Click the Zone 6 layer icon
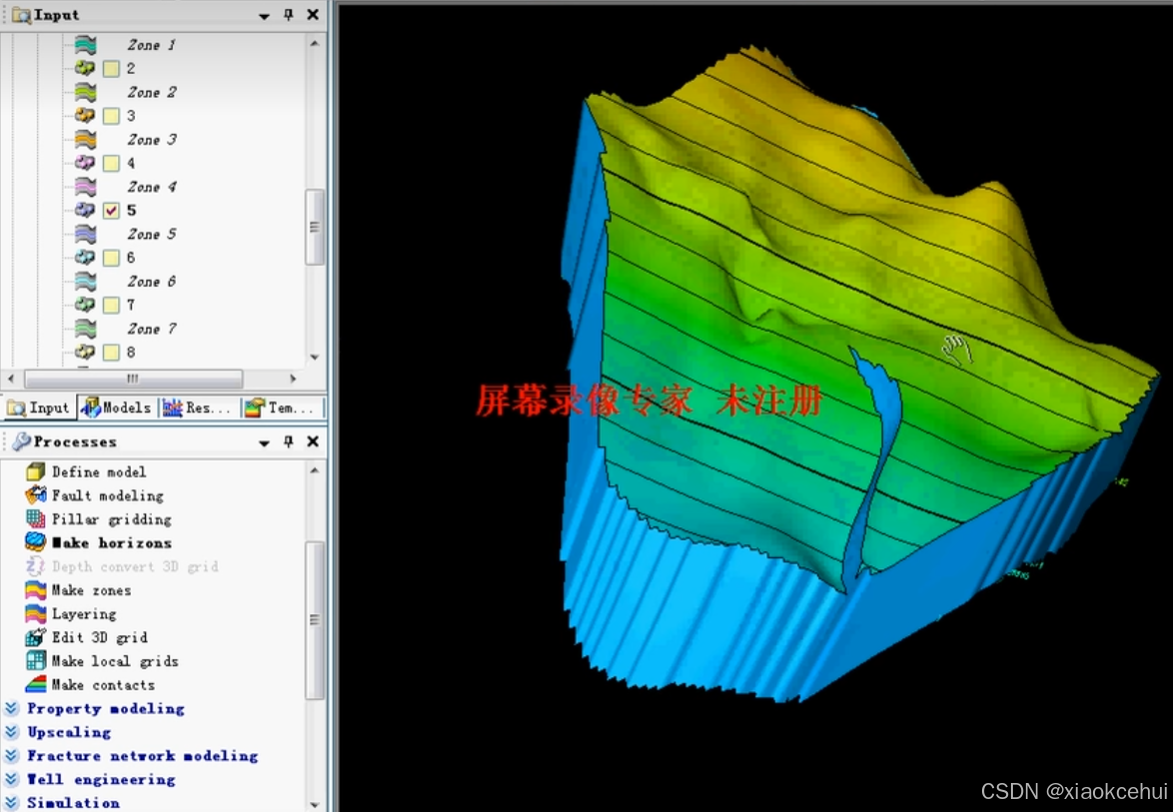1173x812 pixels. tap(85, 281)
